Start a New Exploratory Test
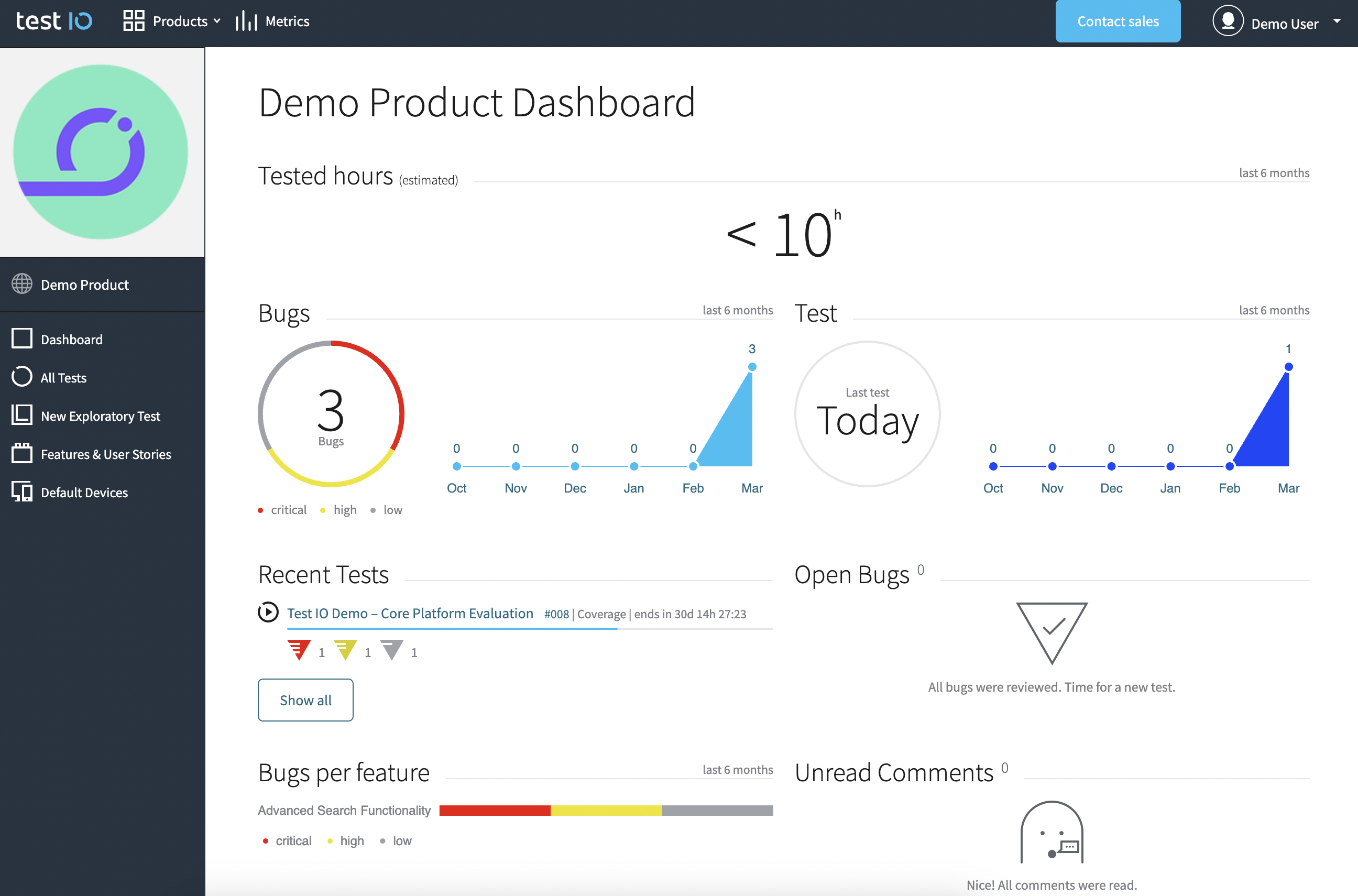The image size is (1358, 896). pyautogui.click(x=100, y=416)
